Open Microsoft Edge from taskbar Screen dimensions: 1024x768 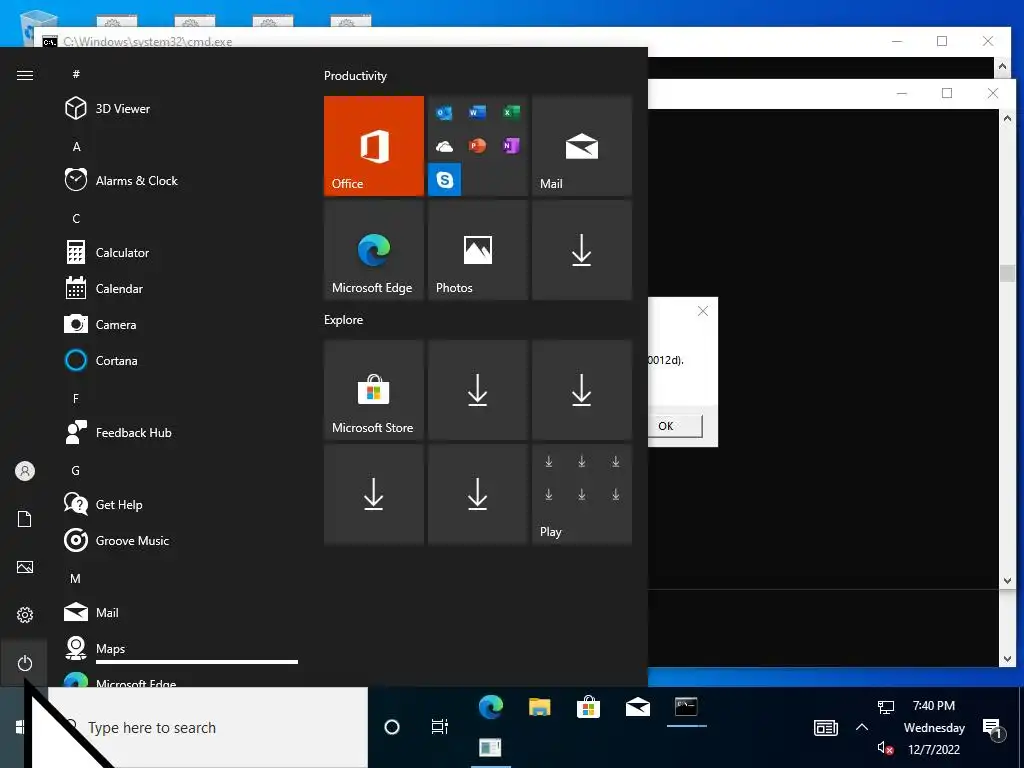(x=490, y=707)
